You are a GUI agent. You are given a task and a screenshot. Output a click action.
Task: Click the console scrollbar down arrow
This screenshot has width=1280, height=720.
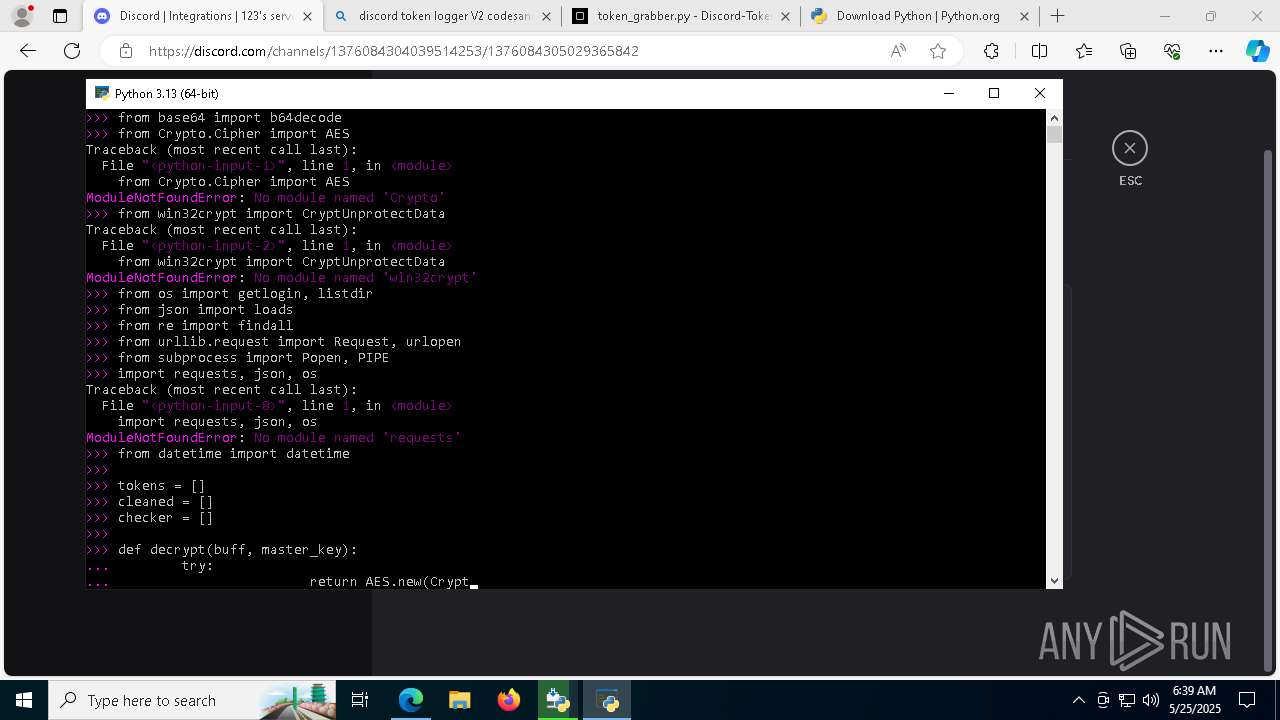(1054, 580)
